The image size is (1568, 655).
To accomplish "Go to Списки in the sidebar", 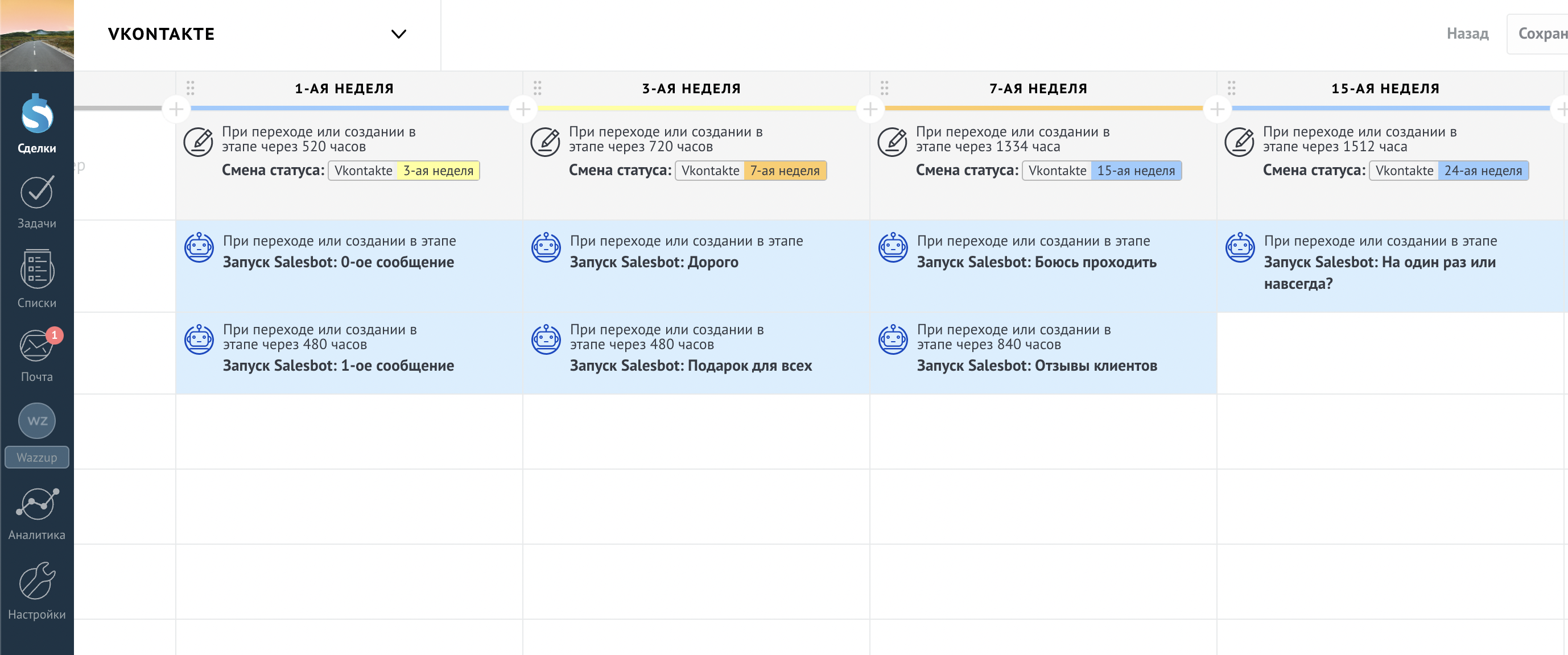I will [x=36, y=270].
